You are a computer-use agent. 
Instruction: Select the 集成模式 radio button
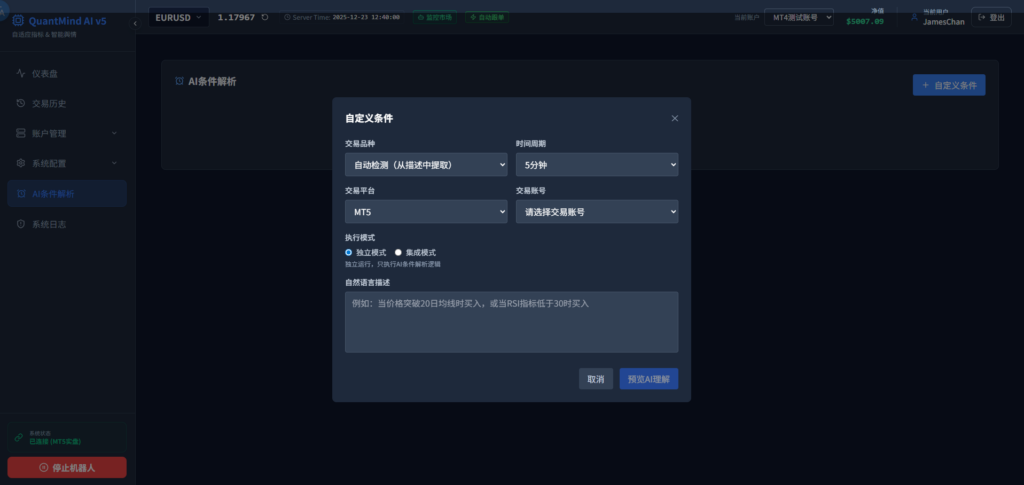398,253
